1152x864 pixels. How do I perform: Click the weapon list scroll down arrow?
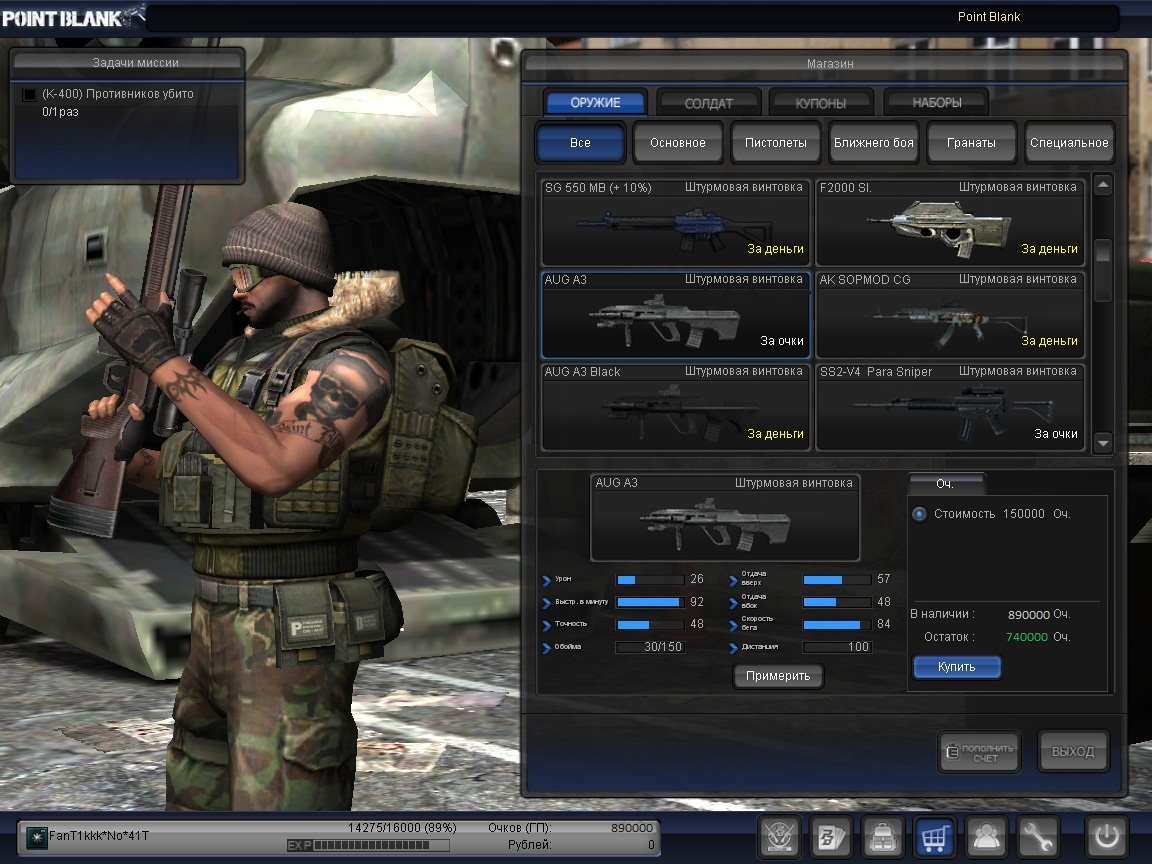click(x=1102, y=442)
